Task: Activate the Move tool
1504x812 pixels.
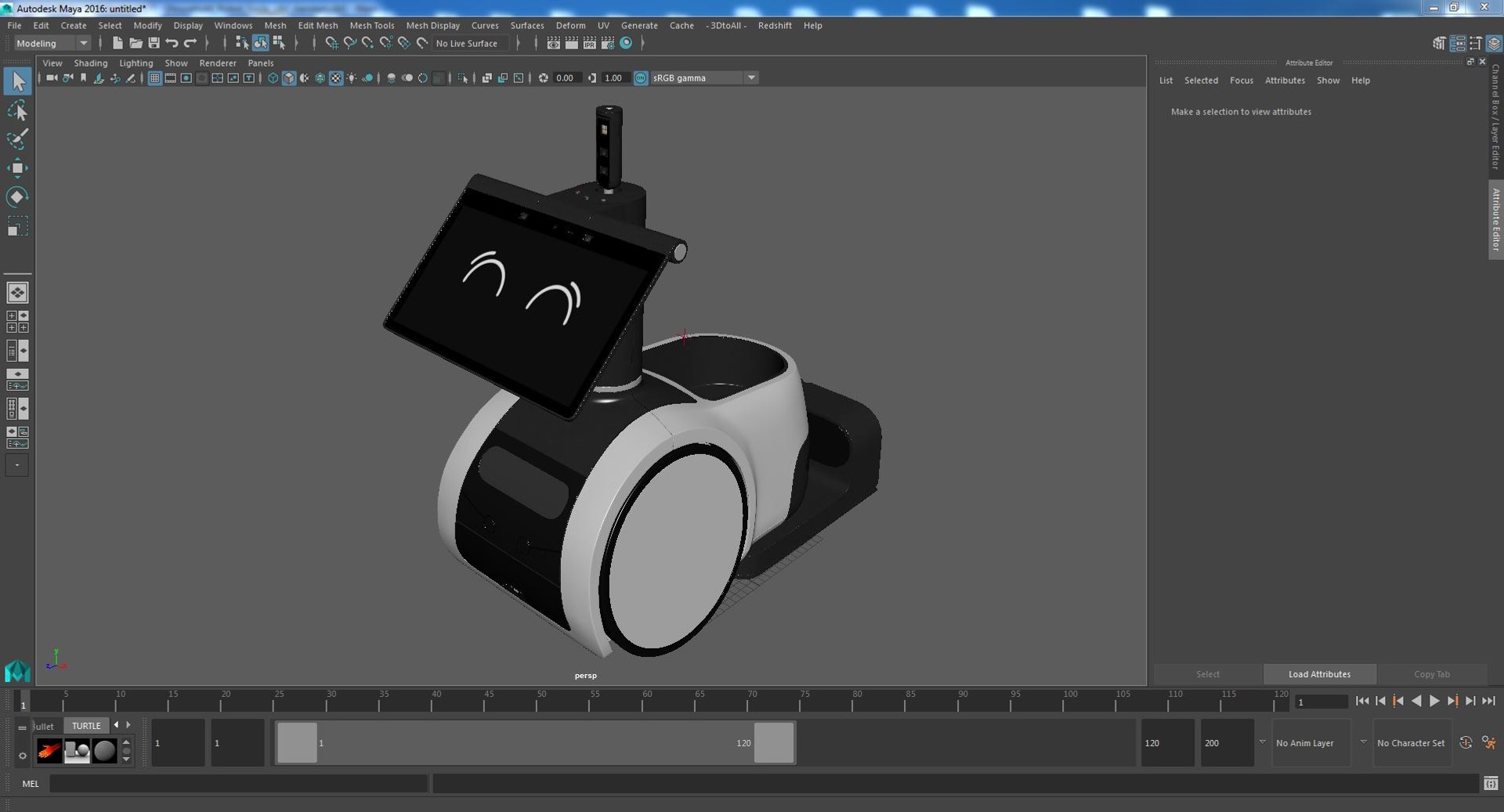Action: (17, 168)
